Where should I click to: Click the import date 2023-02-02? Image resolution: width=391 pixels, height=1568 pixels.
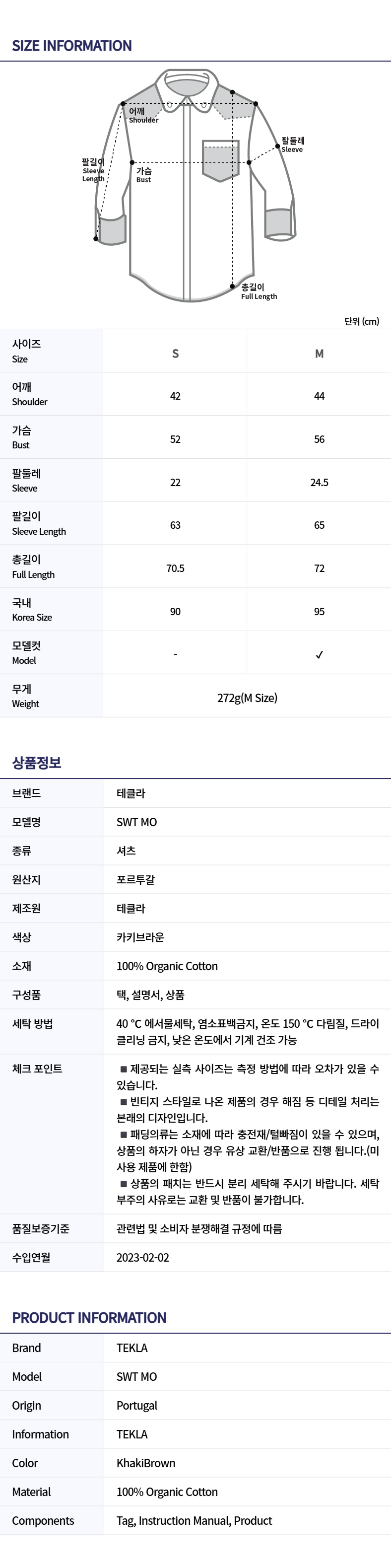pos(143,1258)
